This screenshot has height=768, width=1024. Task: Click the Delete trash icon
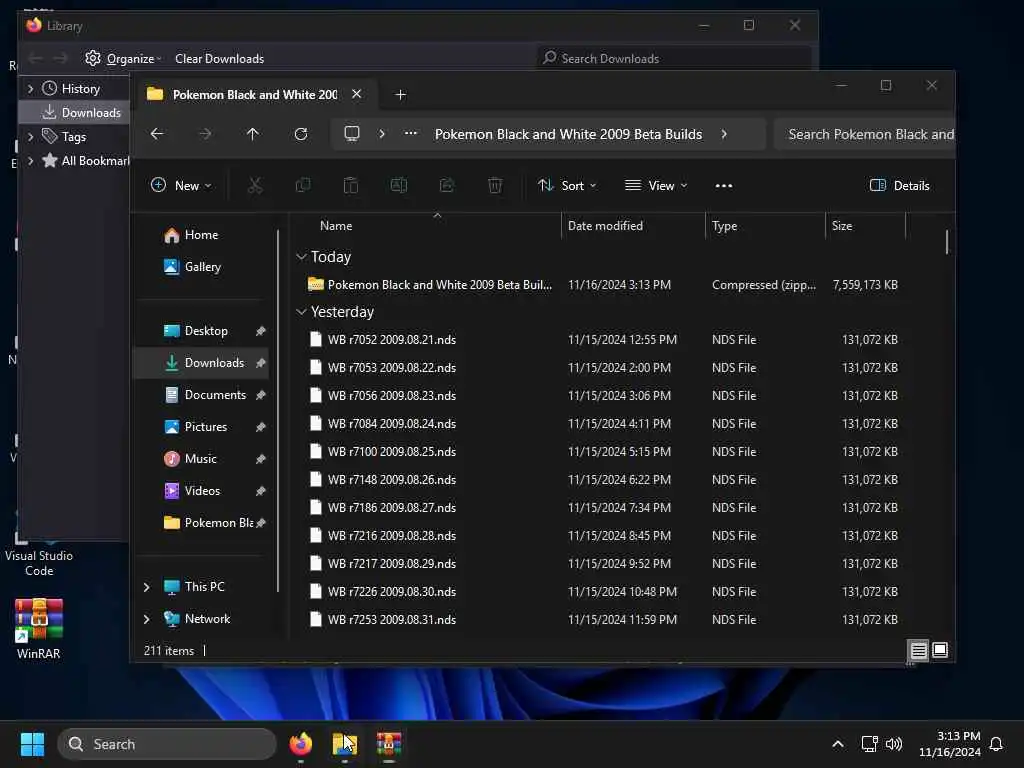(495, 185)
